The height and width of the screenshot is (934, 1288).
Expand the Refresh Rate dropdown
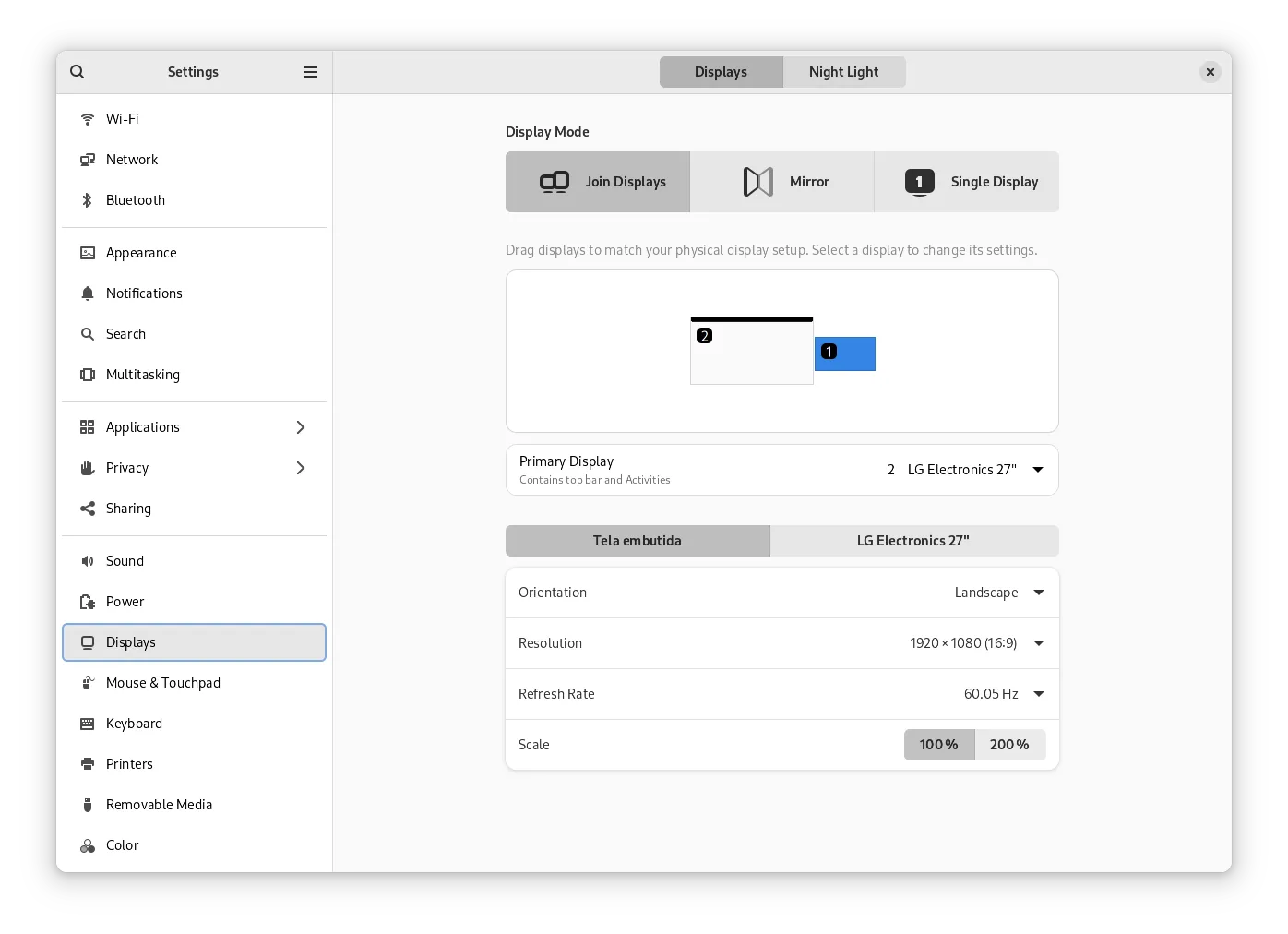tap(1038, 694)
